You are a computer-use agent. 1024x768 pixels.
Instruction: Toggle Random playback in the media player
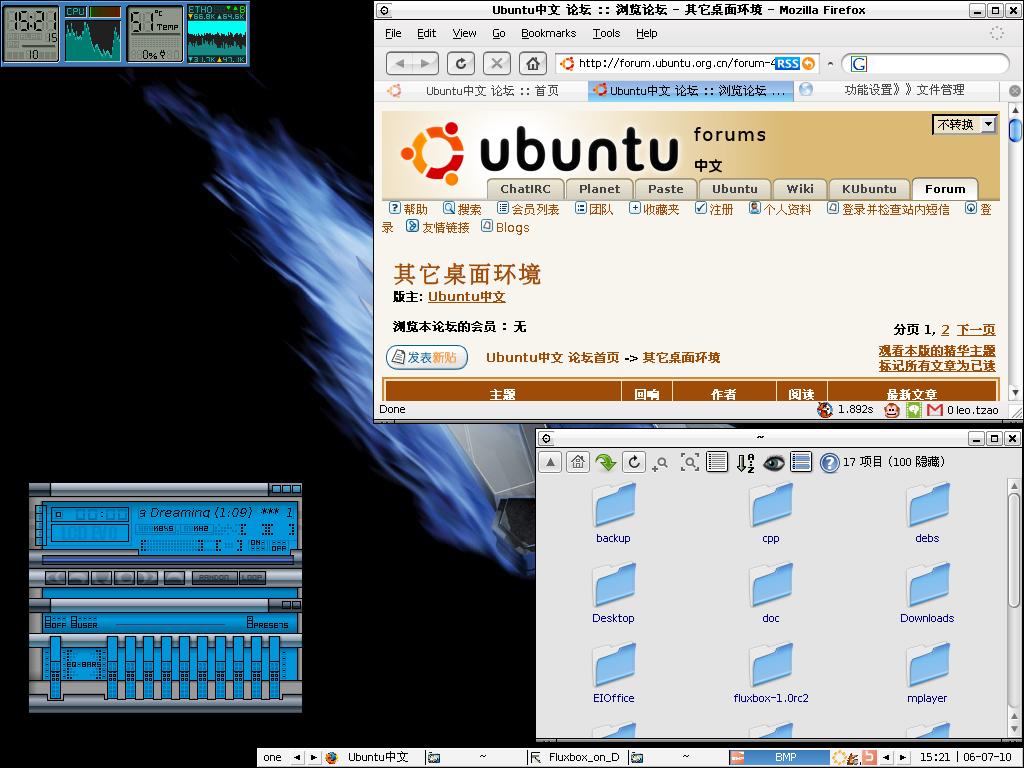click(213, 578)
